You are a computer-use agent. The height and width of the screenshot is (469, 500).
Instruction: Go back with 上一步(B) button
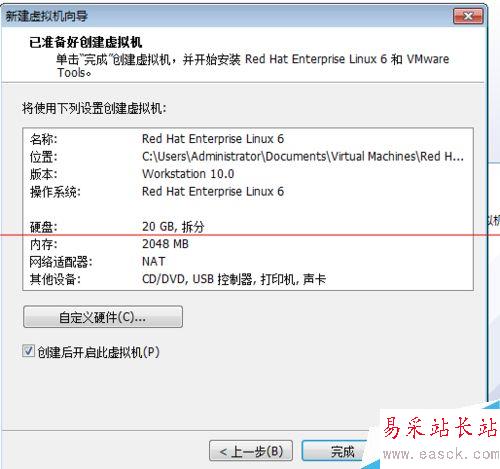point(251,451)
